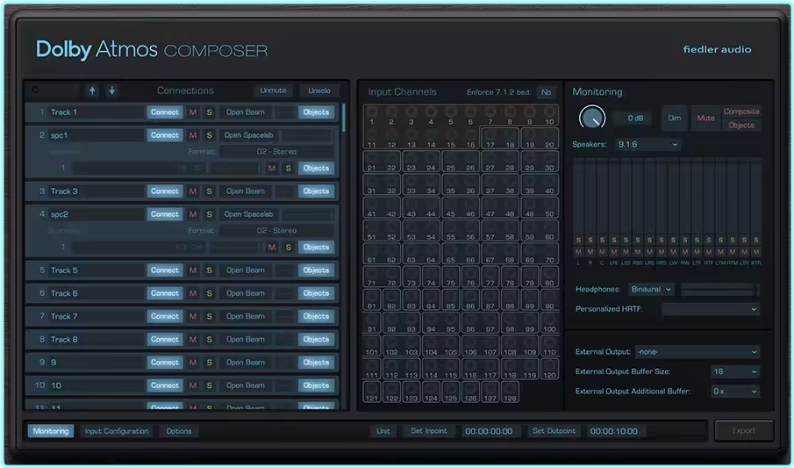Click the move down arrow icon
The image size is (794, 468).
point(112,91)
